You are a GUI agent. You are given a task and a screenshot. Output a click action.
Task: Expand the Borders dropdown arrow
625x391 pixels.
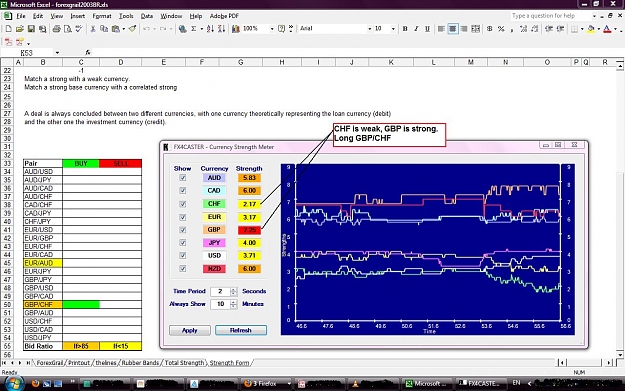tap(582, 29)
